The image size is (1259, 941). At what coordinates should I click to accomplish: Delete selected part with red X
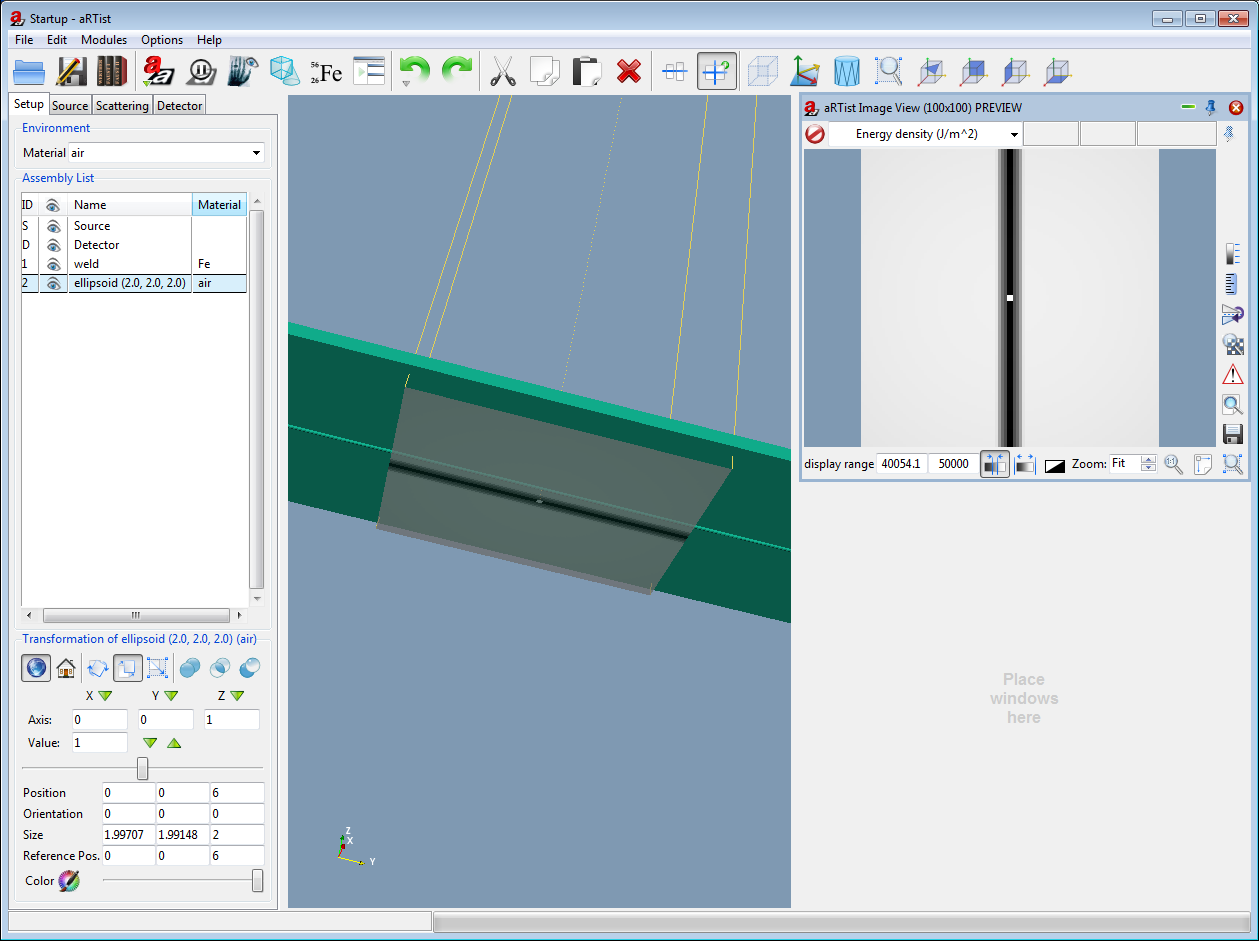pos(628,72)
